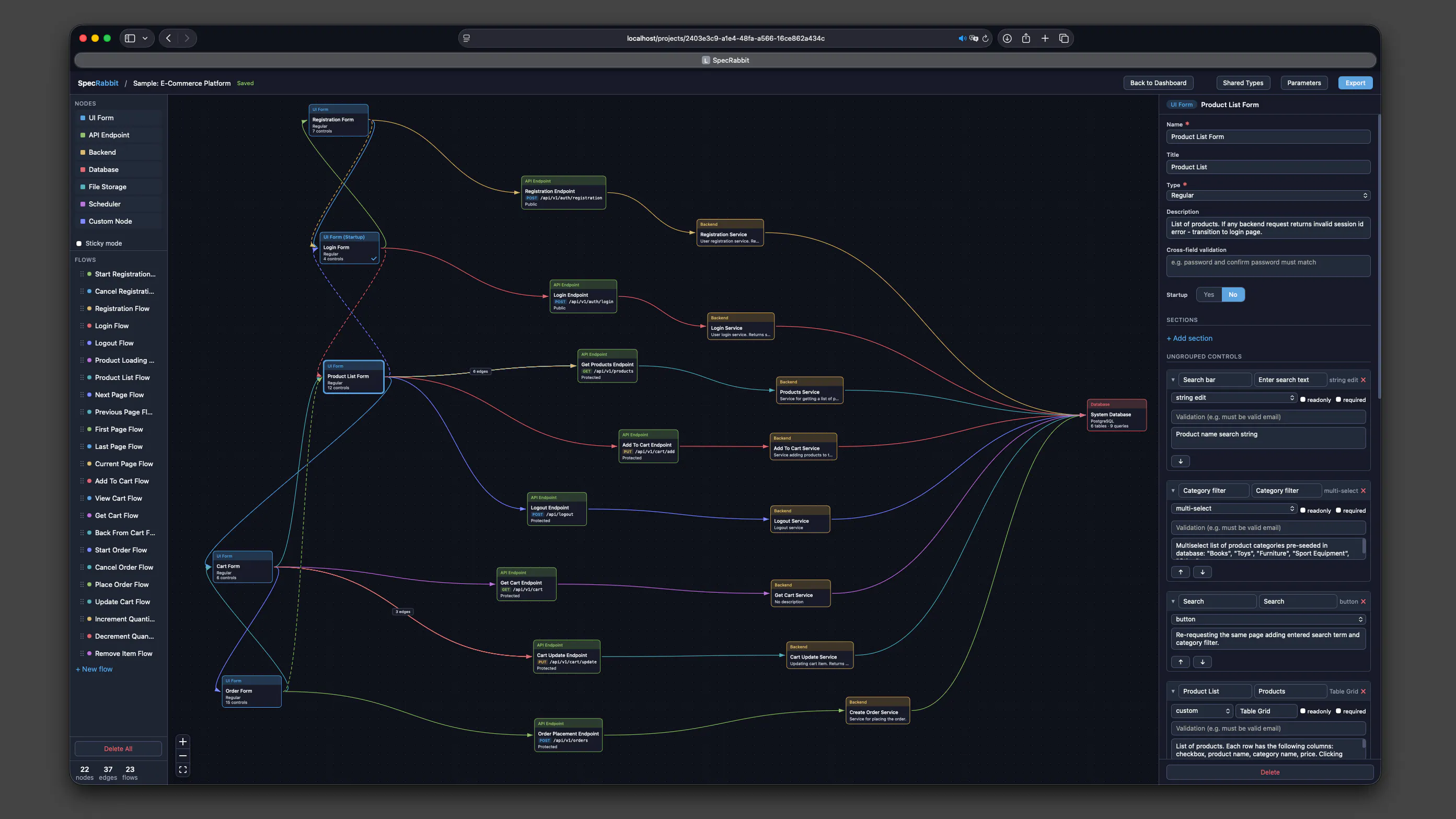
Task: Toggle required for Category filter control
Action: coord(1338,511)
